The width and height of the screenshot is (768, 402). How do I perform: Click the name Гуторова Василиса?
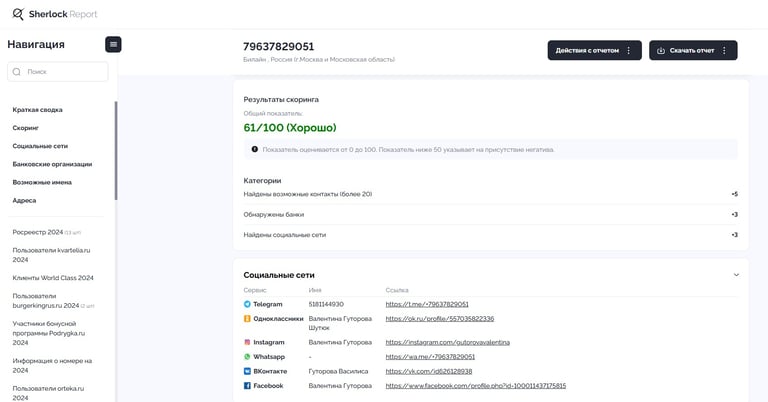[x=338, y=371]
